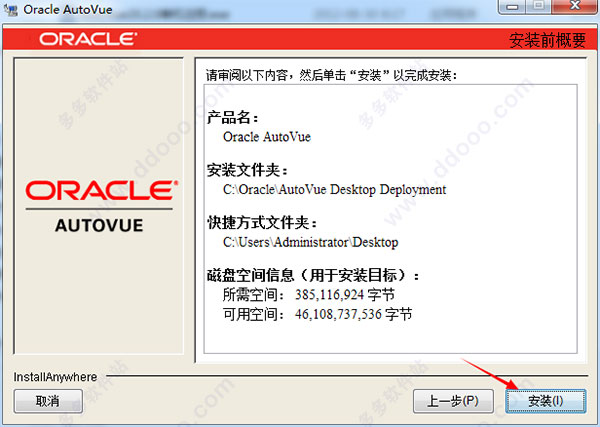
Task: Minimize the Oracle AutoVue installer window
Action: [x=513, y=7]
